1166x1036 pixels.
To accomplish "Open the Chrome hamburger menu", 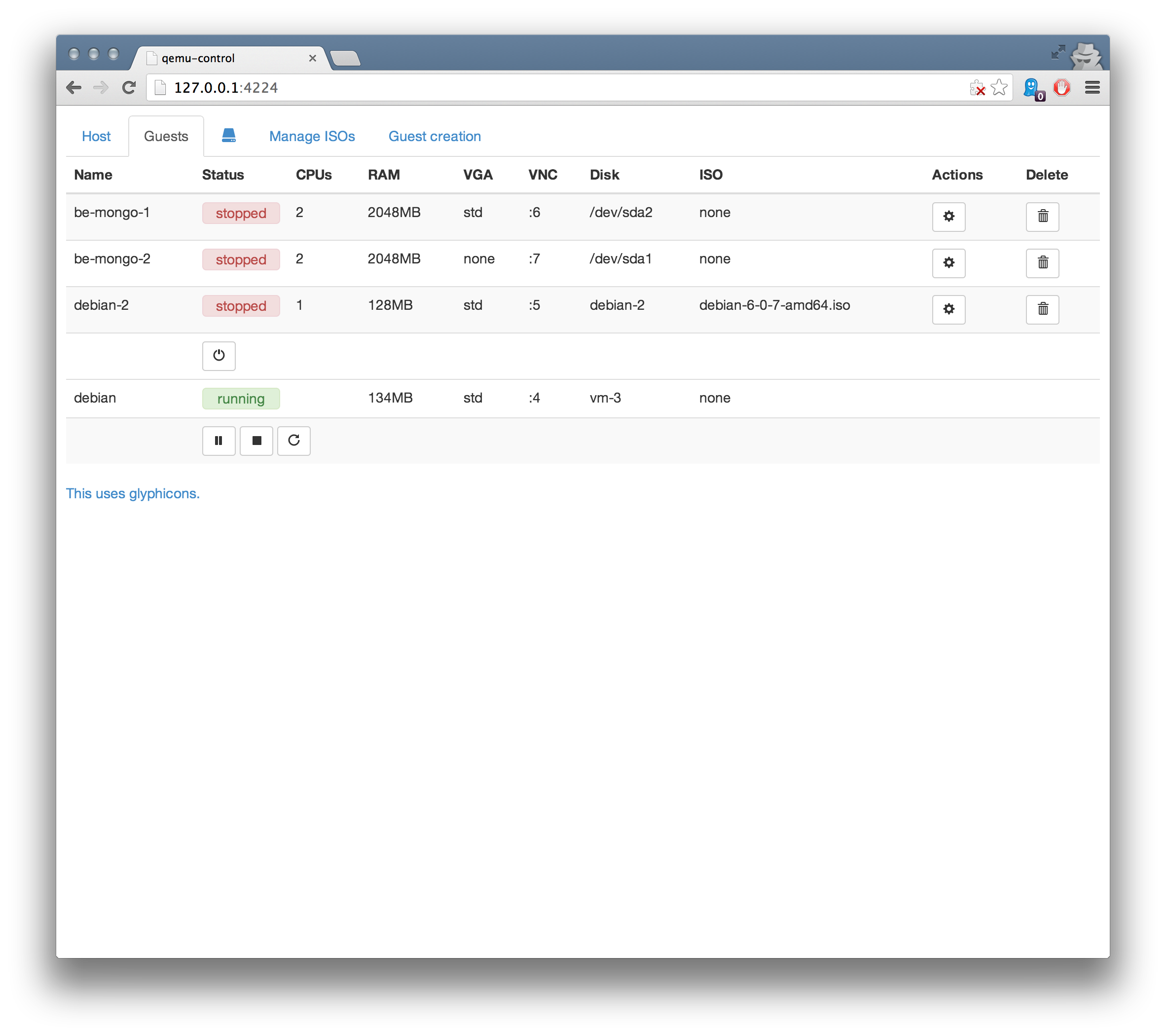I will [1092, 87].
